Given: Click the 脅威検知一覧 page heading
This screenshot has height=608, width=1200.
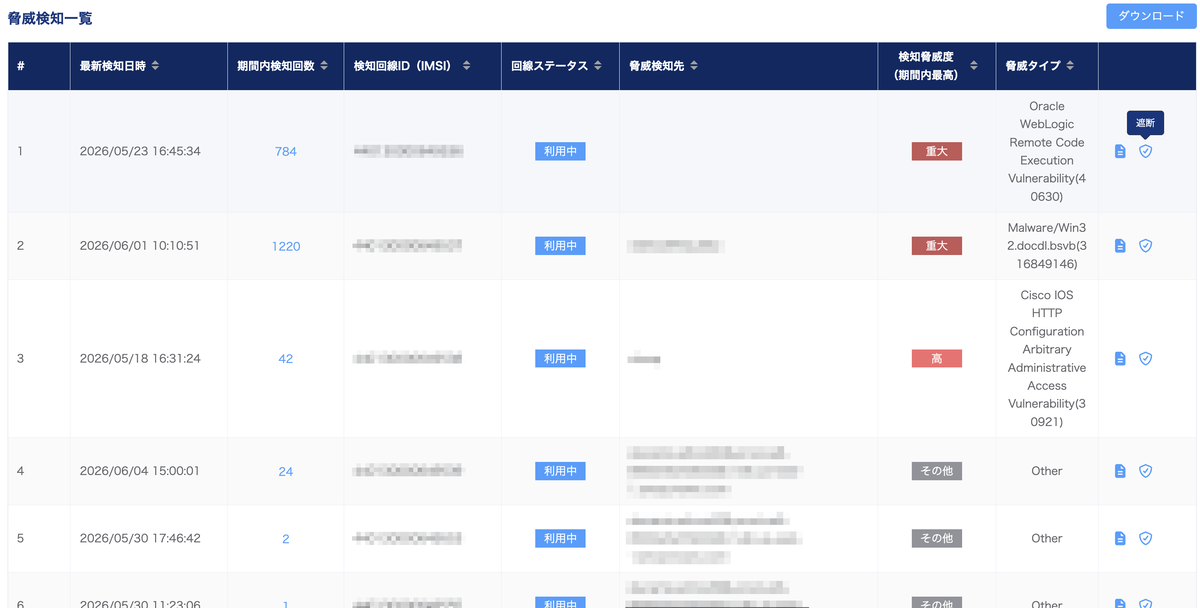Looking at the screenshot, I should (50, 18).
